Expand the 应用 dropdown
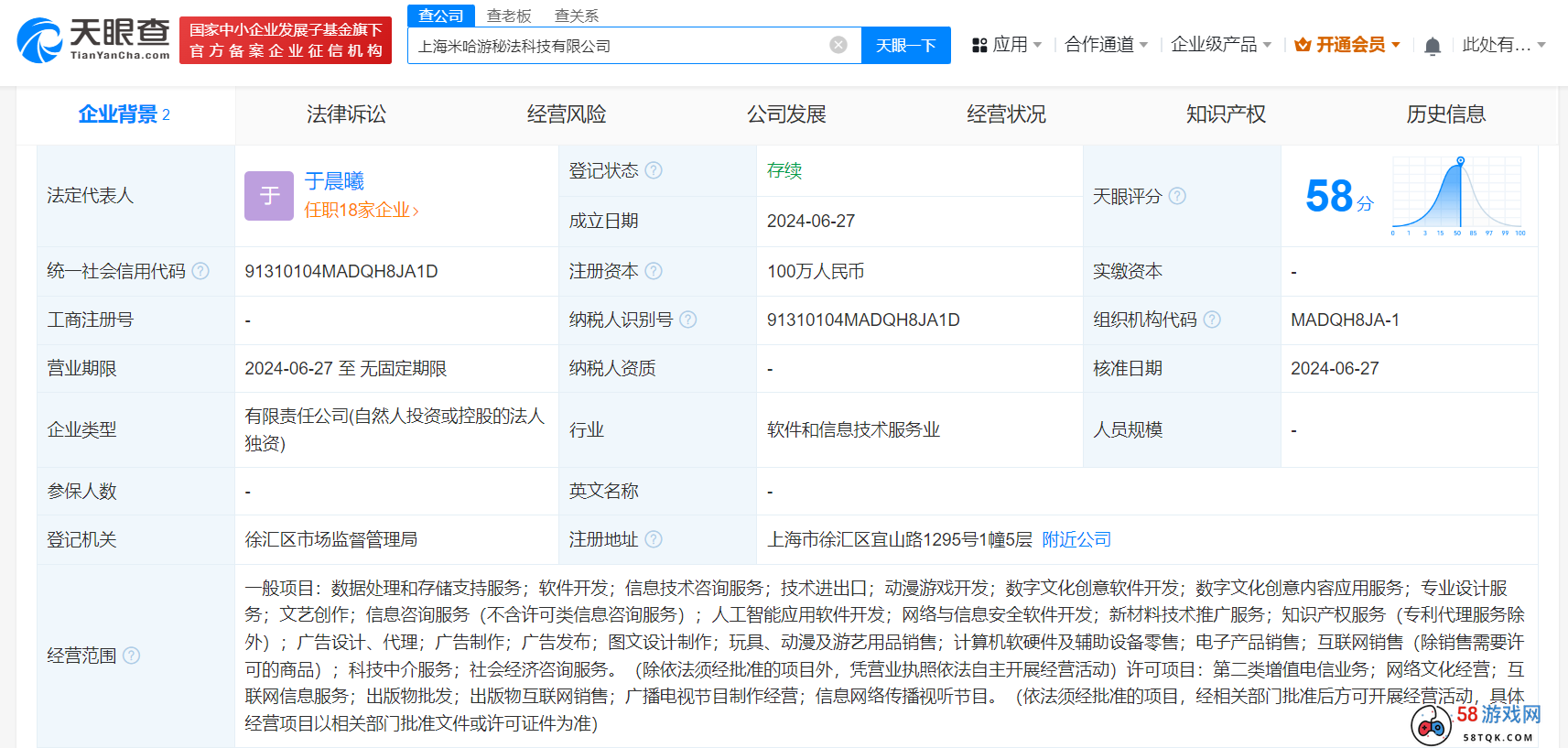 tap(1037, 45)
